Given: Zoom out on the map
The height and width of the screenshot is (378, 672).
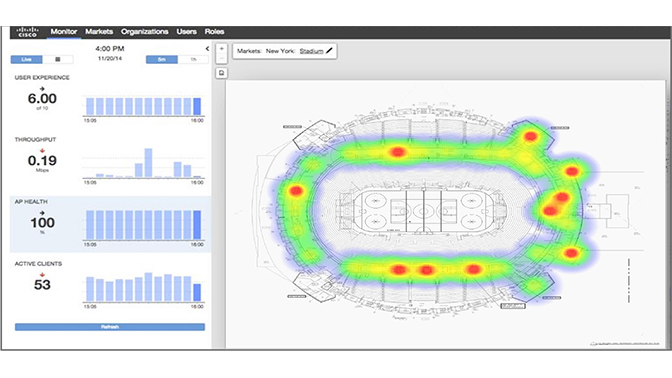Looking at the screenshot, I should 222,58.
